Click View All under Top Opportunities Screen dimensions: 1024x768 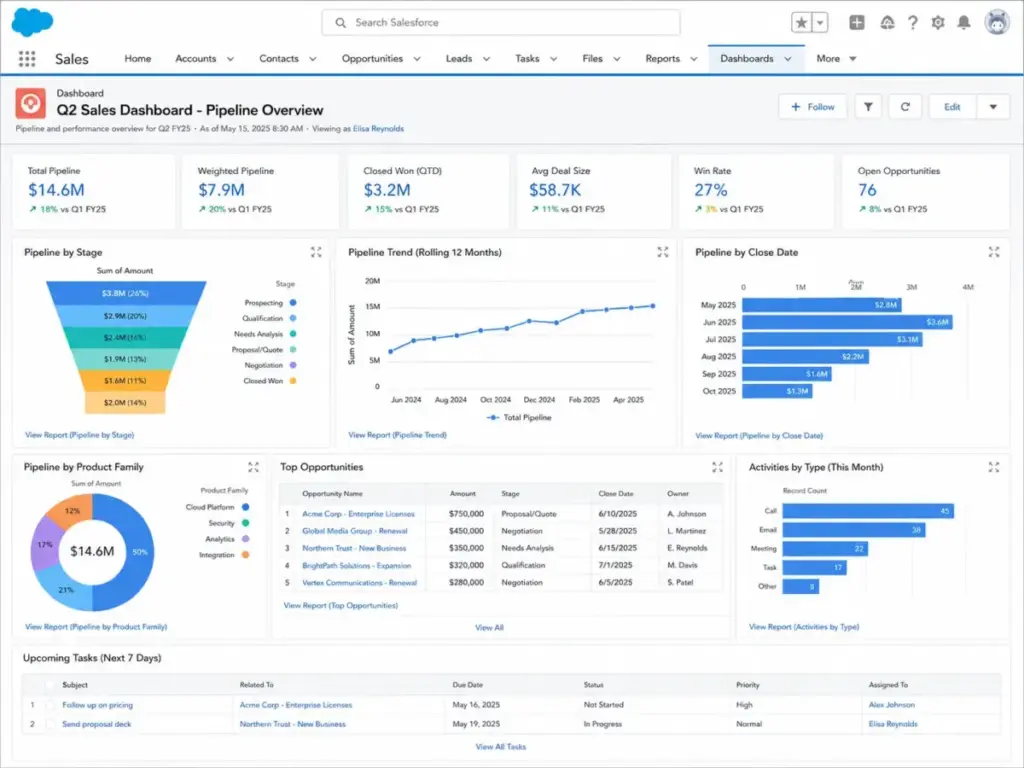489,628
